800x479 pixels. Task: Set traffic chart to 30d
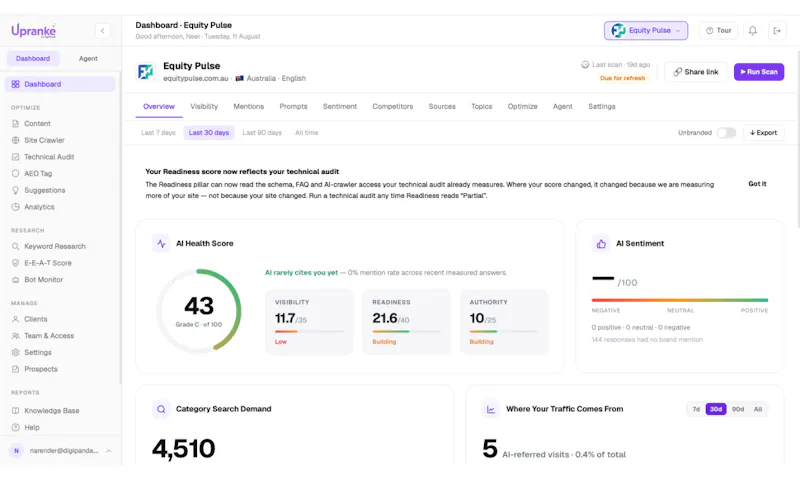point(716,409)
